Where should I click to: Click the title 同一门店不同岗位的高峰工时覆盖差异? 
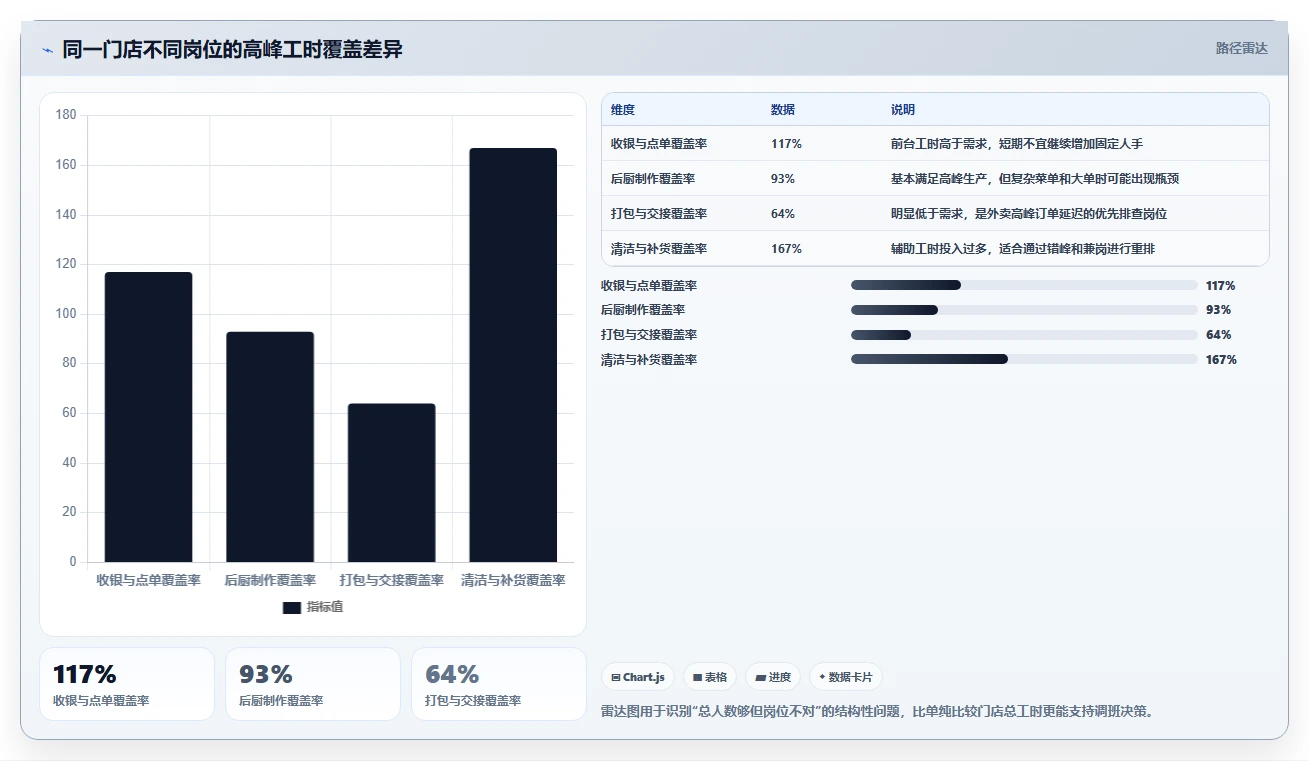pos(233,49)
